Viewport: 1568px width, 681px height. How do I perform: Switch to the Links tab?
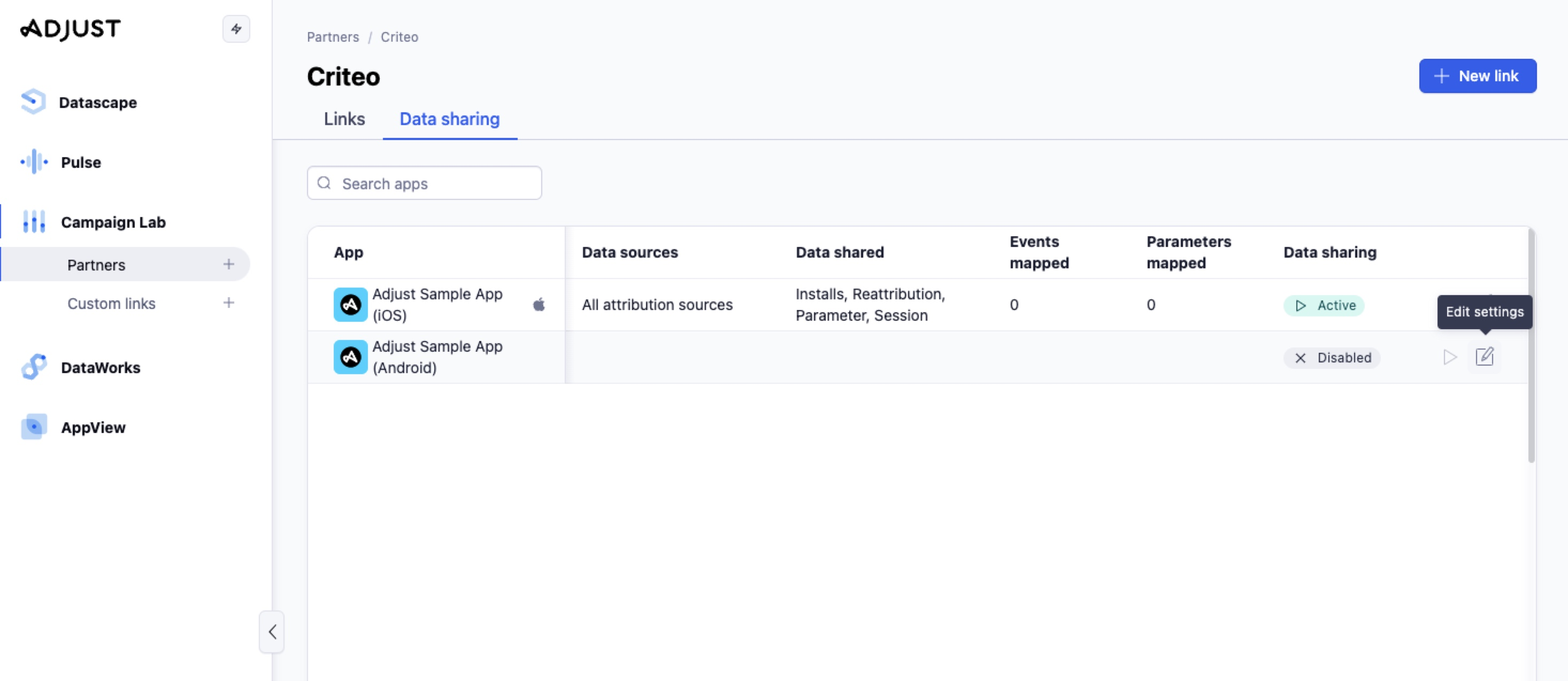coord(344,119)
